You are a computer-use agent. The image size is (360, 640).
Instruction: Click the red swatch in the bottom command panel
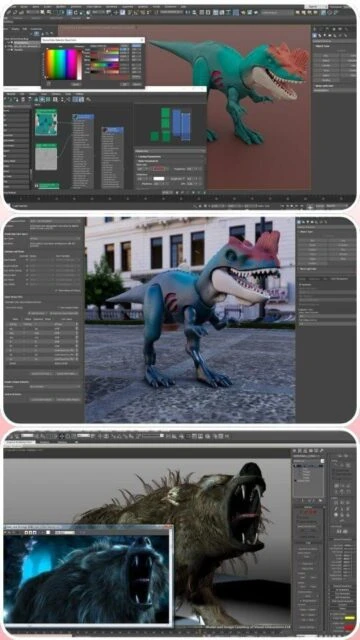(349, 627)
